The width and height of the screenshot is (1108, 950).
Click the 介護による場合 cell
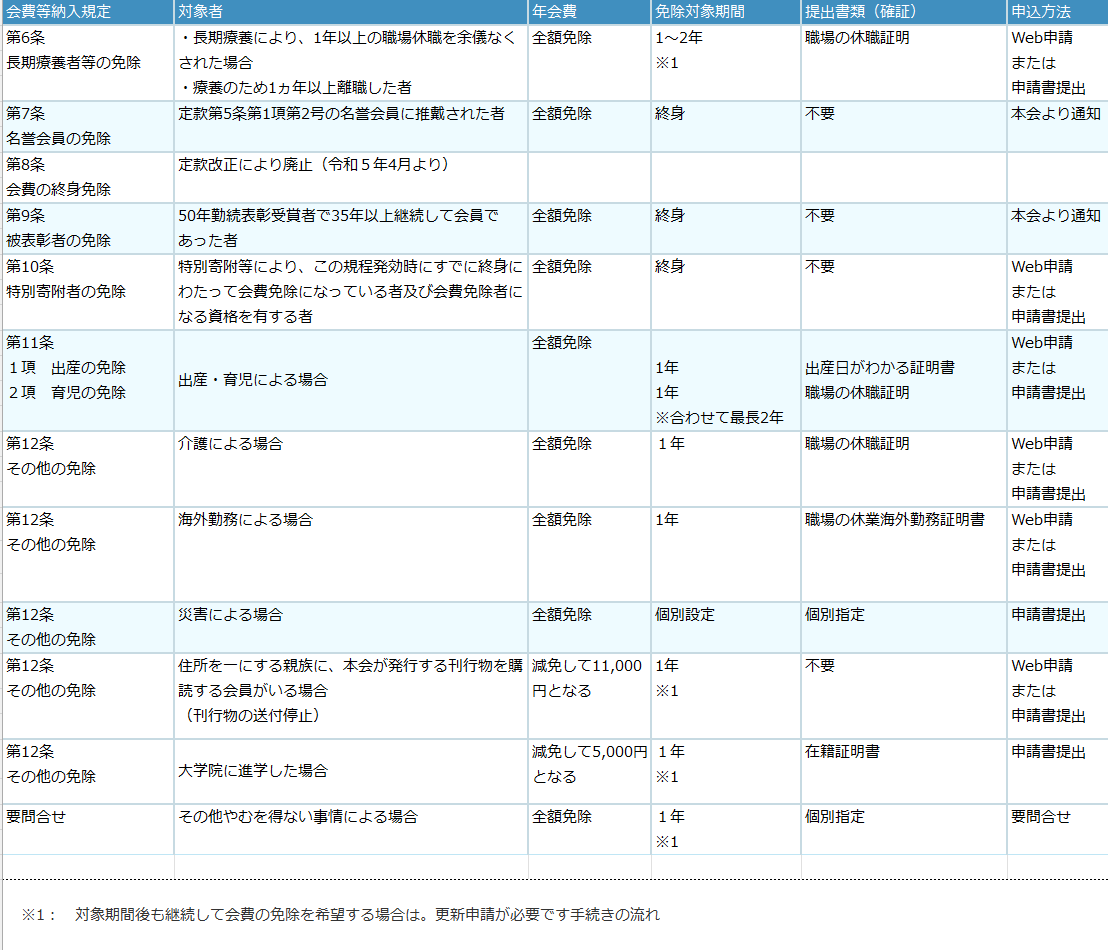[x=230, y=443]
